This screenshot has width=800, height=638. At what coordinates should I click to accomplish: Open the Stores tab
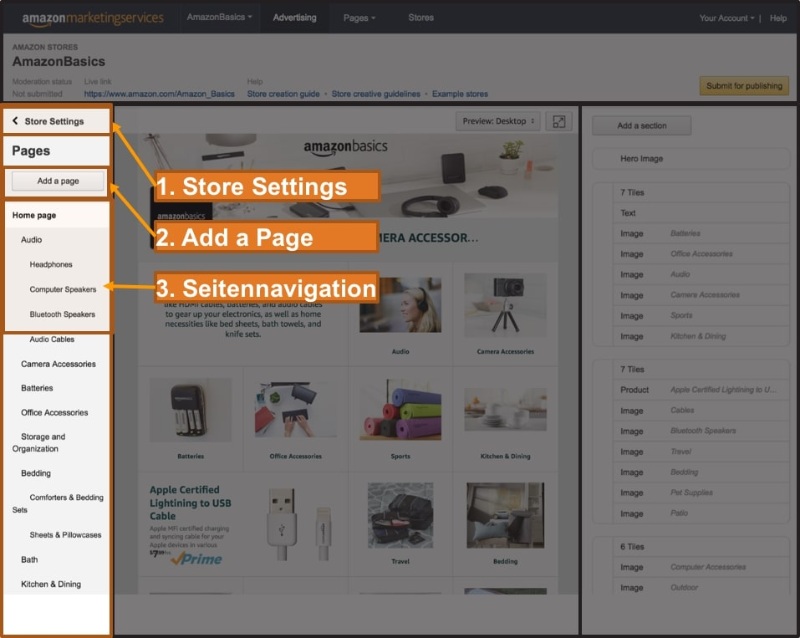(421, 17)
